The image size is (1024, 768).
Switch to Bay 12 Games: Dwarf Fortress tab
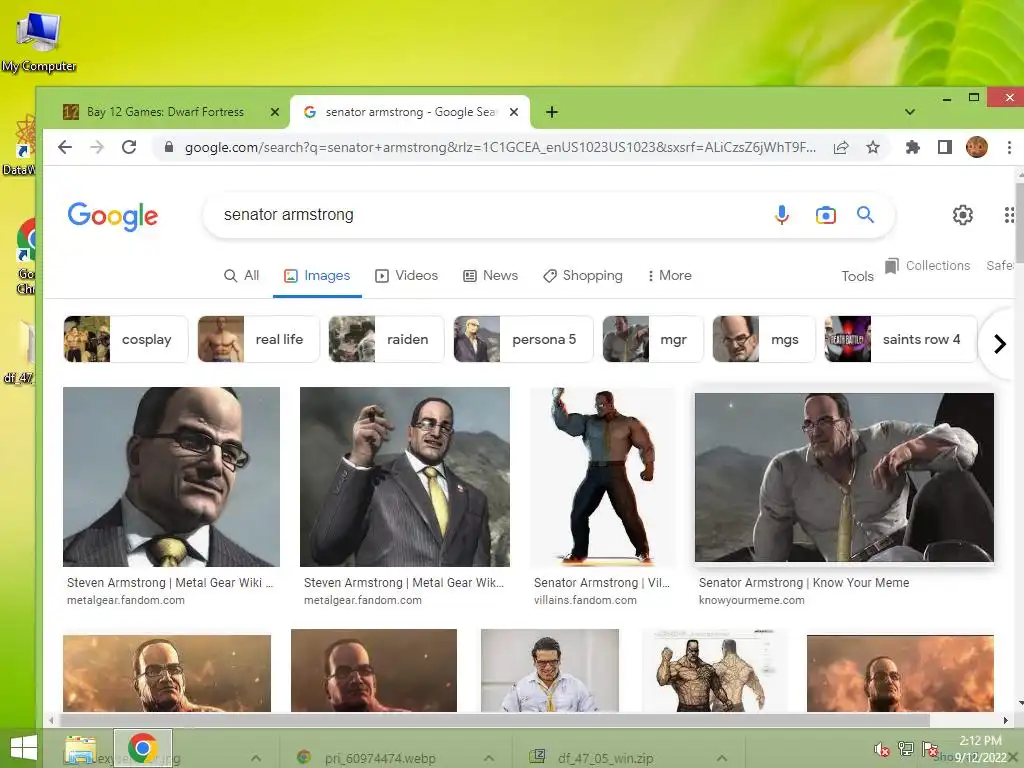tap(165, 112)
